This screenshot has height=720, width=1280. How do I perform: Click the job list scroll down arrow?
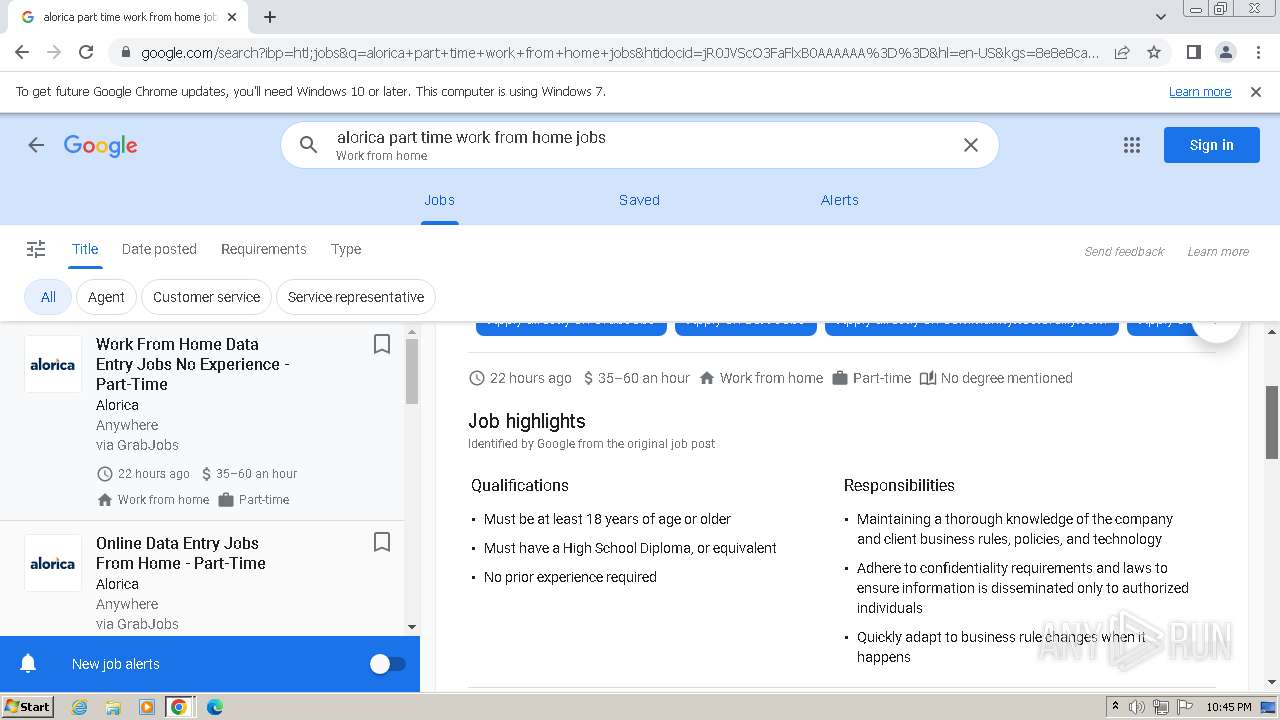[412, 627]
